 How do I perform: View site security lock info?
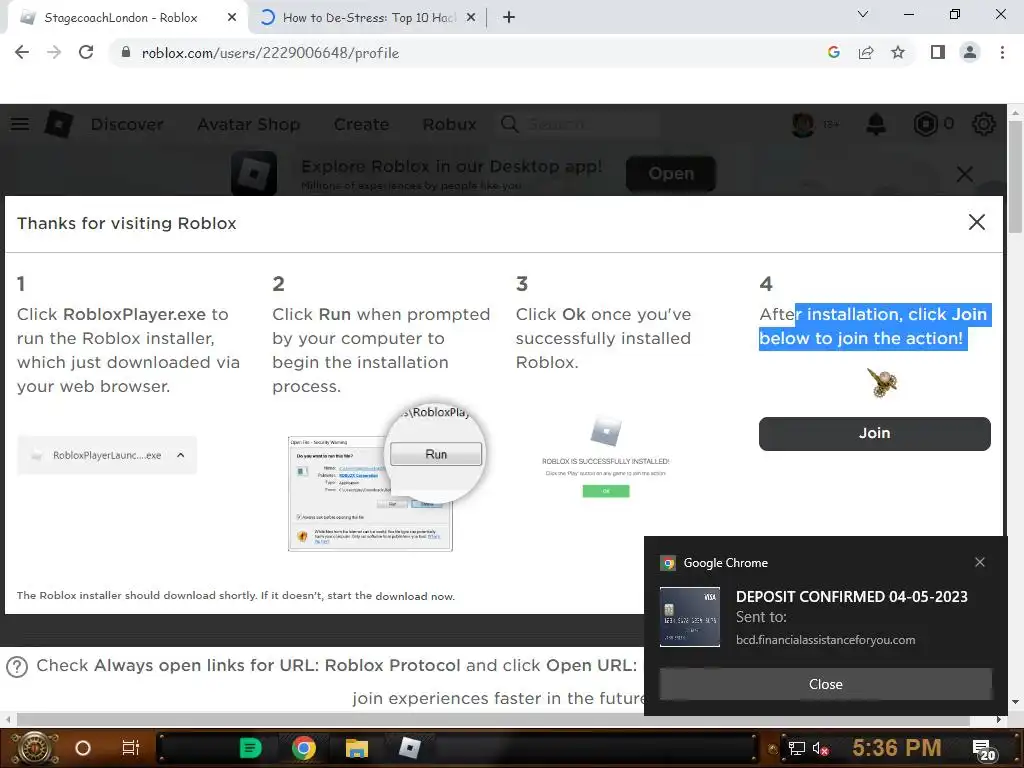click(126, 53)
